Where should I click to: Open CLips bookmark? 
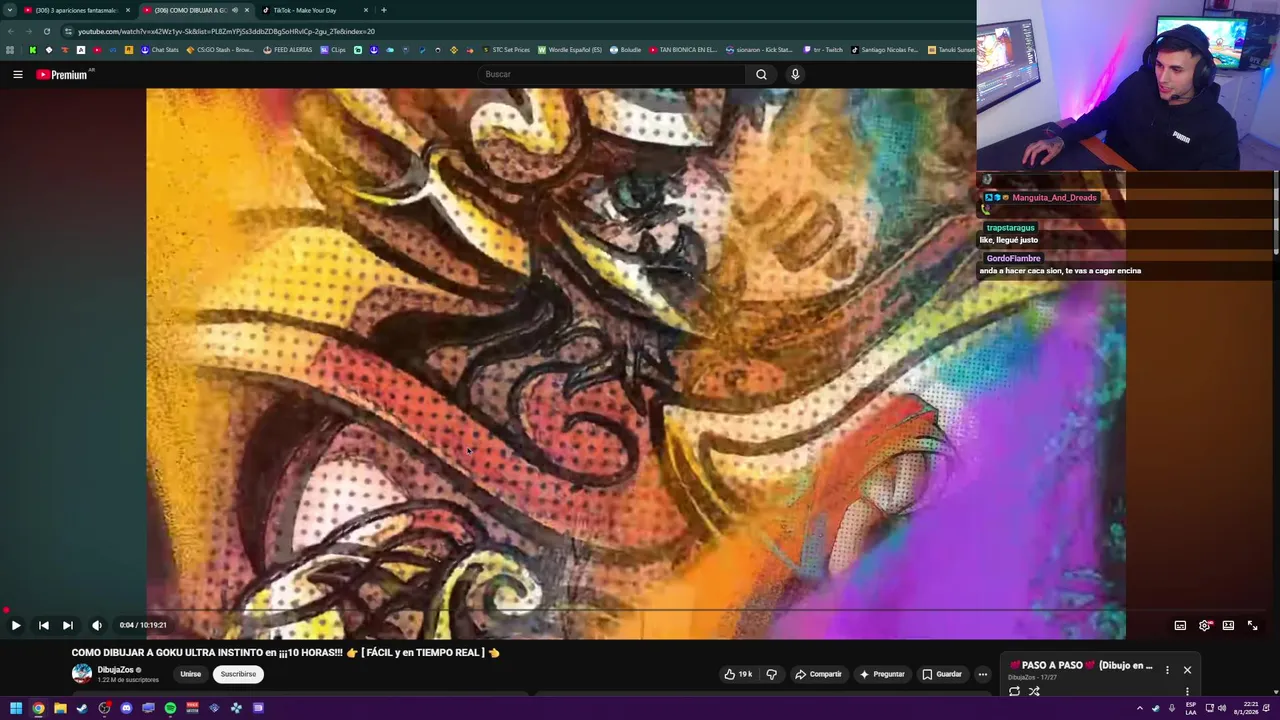click(x=334, y=50)
